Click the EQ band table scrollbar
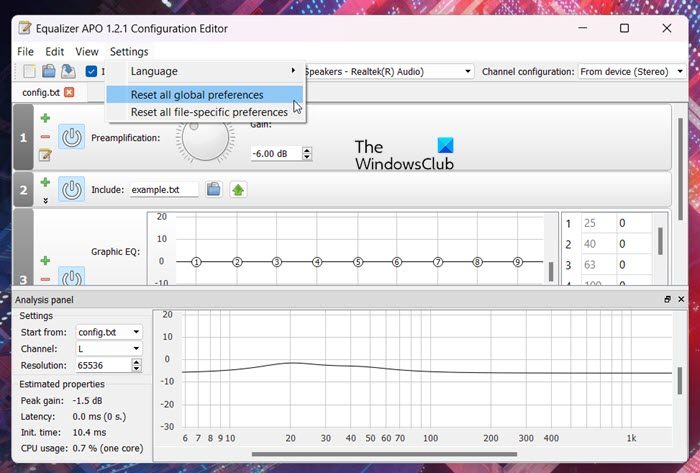Viewport: 700px width, 473px height. [660, 241]
